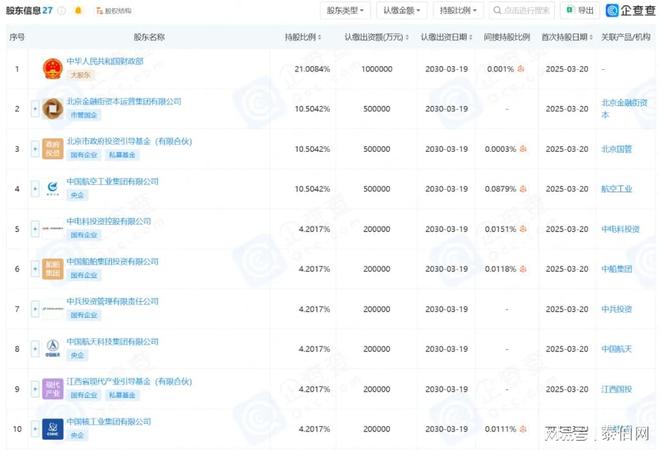Image resolution: width=660 pixels, height=450 pixels.
Task: Click the purple logo of 江西省现代产业引导基金
Action: pos(53,389)
